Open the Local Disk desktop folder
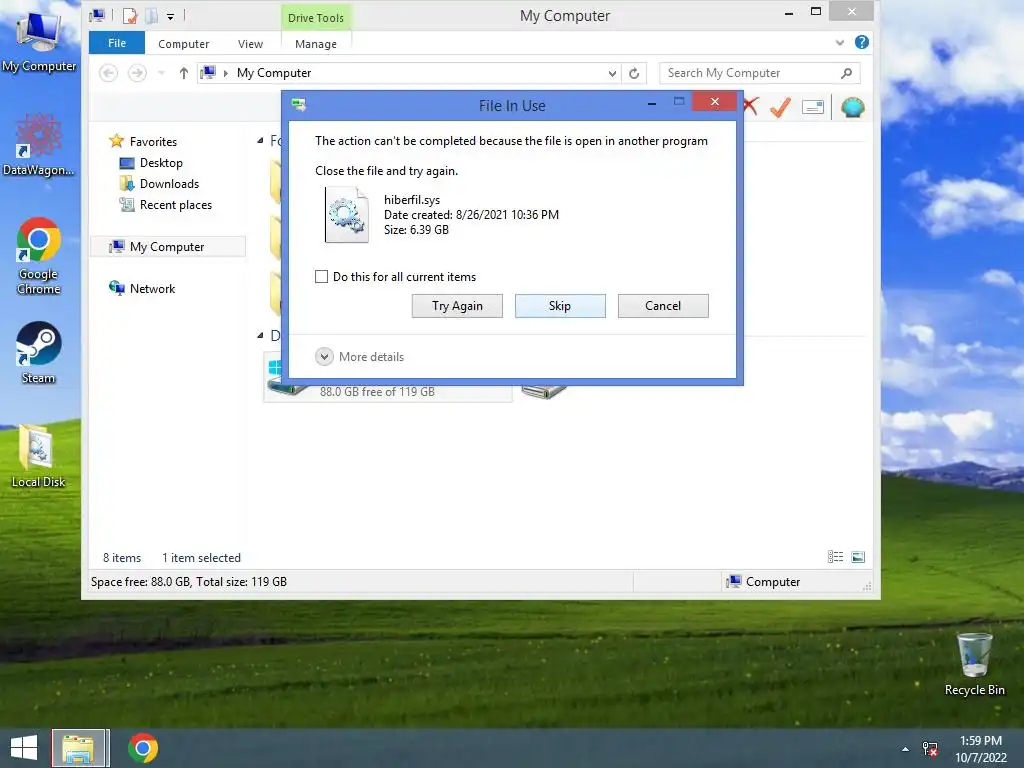The height and width of the screenshot is (768, 1024). 39,456
